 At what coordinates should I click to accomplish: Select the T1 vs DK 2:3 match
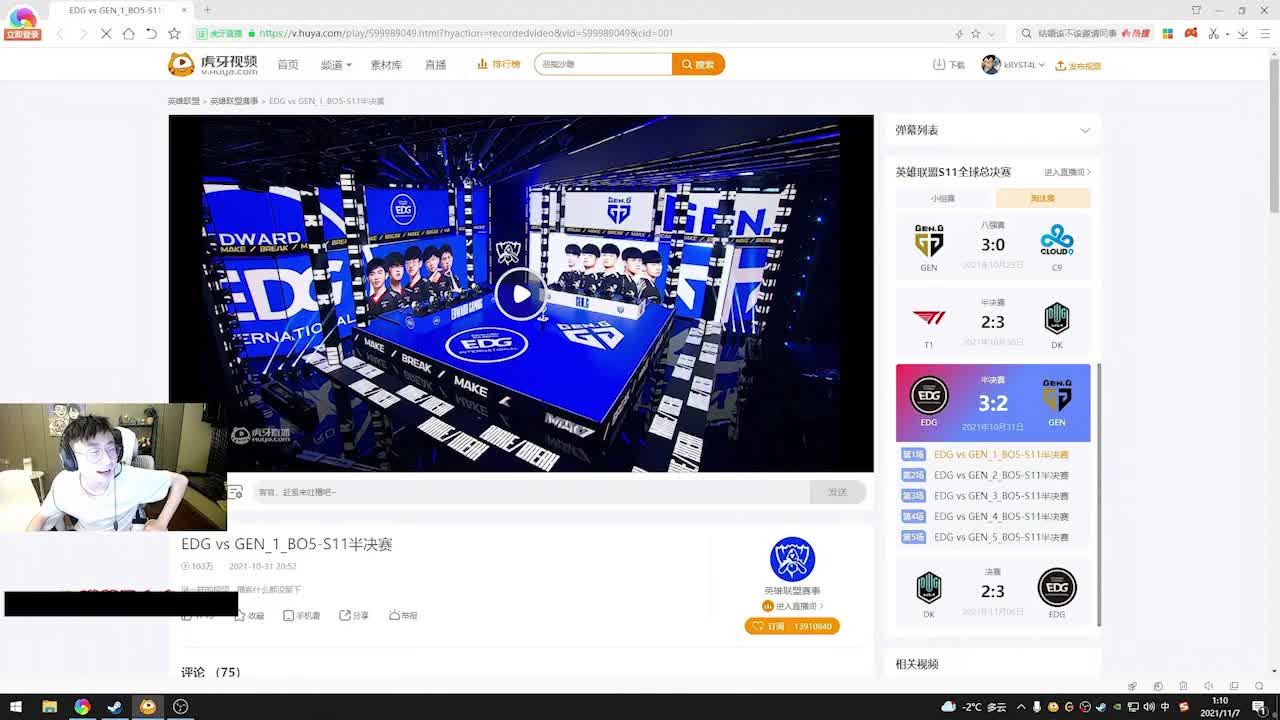click(x=993, y=321)
